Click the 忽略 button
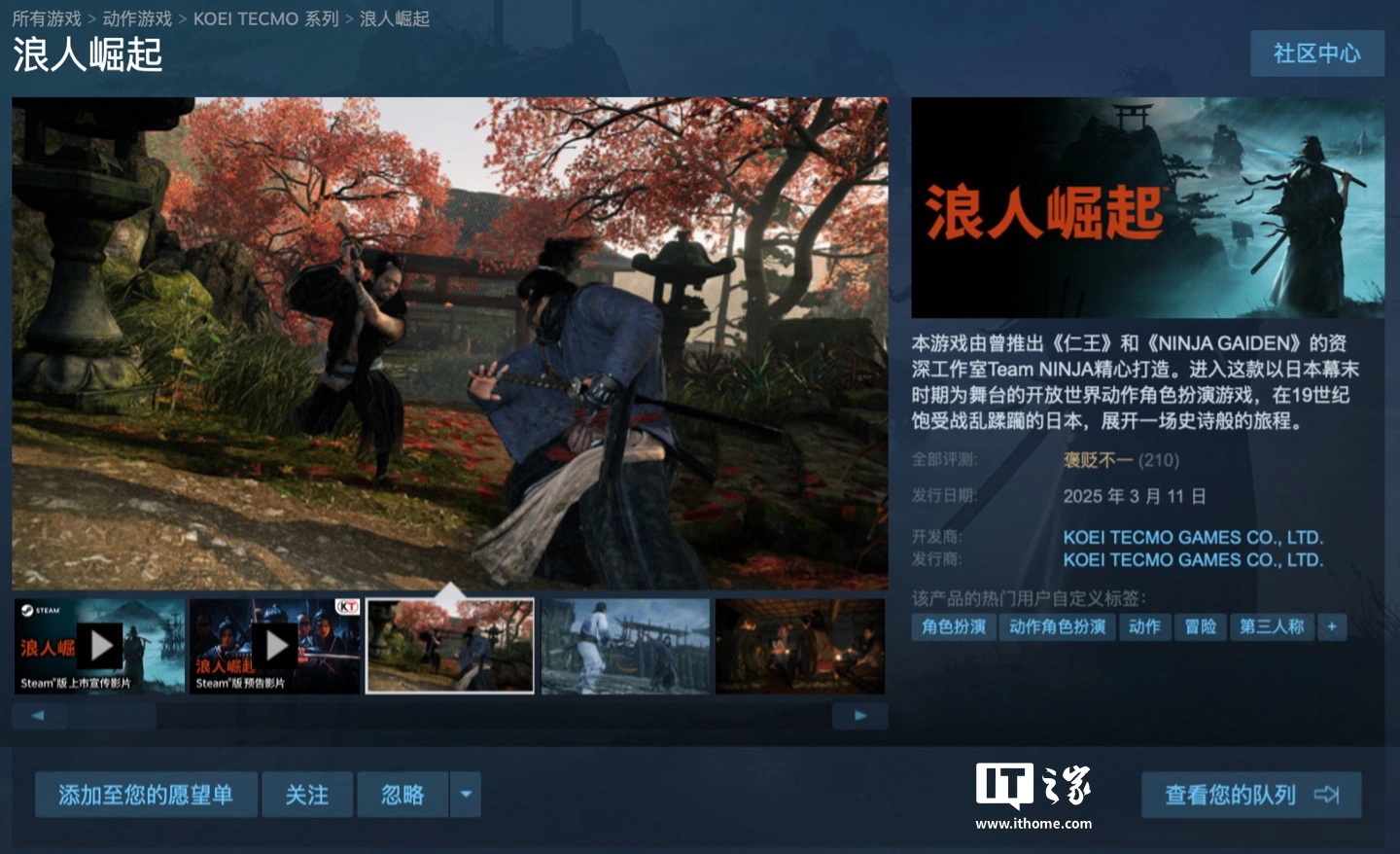 [x=402, y=795]
